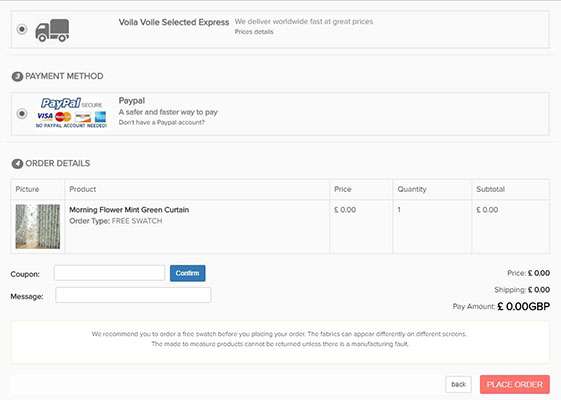Click the PayPal Secure logo

point(72,103)
